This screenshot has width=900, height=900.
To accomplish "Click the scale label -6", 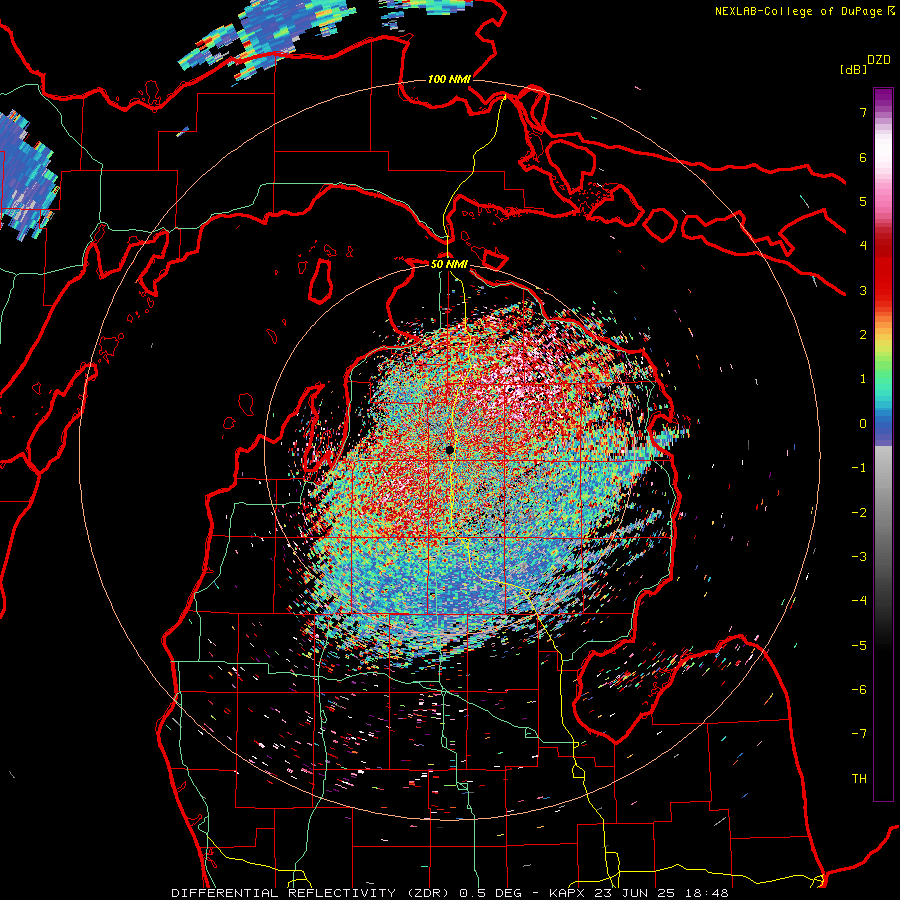I will pyautogui.click(x=859, y=690).
